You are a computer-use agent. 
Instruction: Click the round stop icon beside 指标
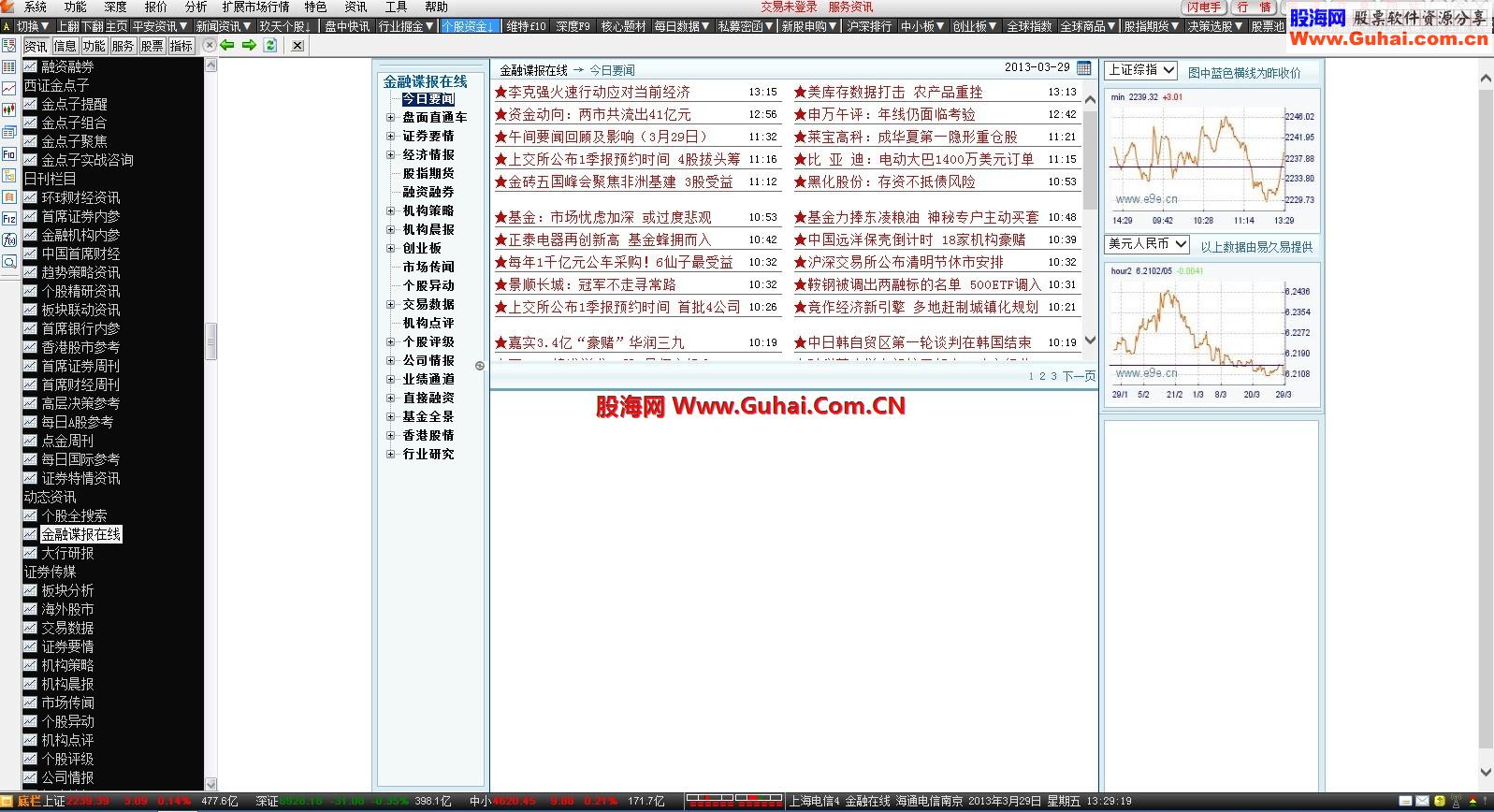[209, 45]
